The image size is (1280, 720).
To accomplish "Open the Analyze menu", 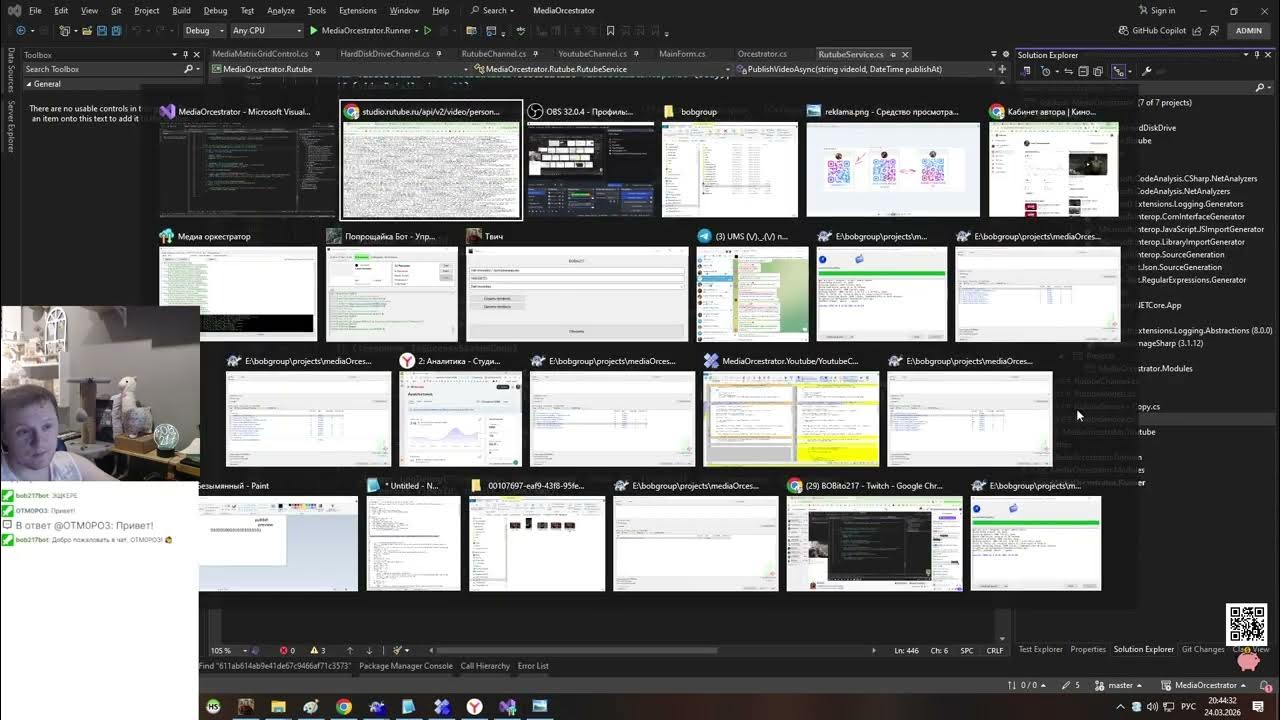I will 281,10.
